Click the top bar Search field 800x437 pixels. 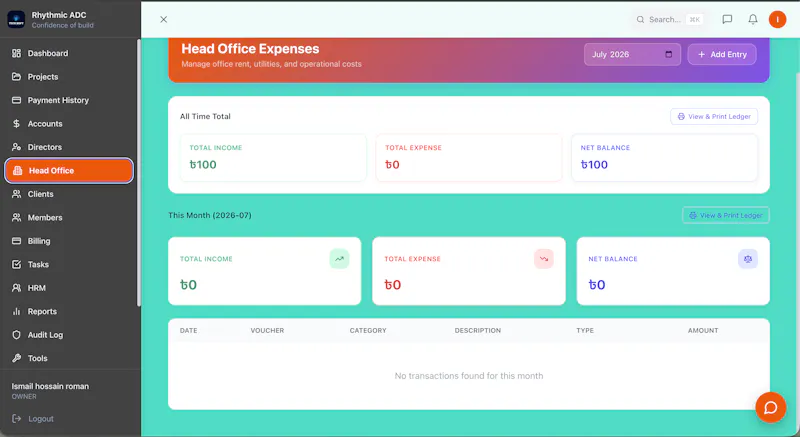[x=669, y=19]
